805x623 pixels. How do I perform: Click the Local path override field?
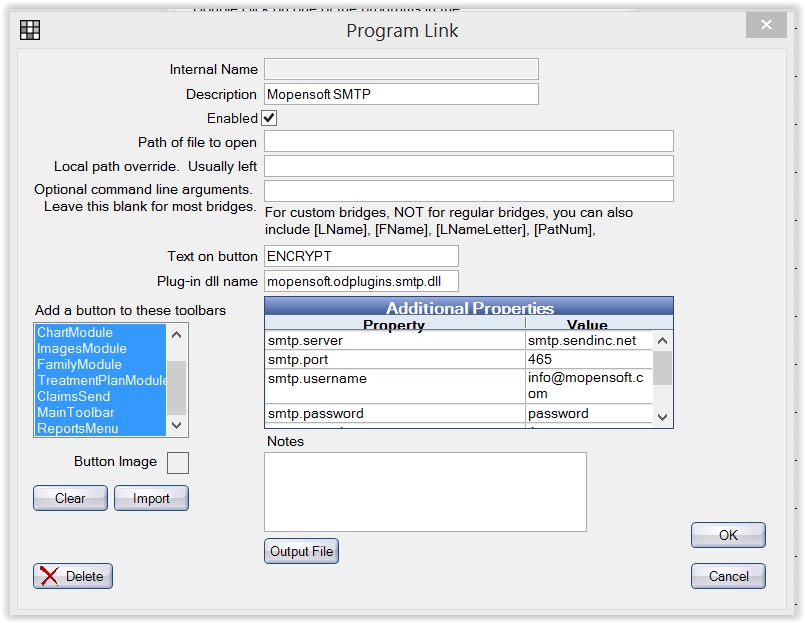pyautogui.click(x=469, y=166)
